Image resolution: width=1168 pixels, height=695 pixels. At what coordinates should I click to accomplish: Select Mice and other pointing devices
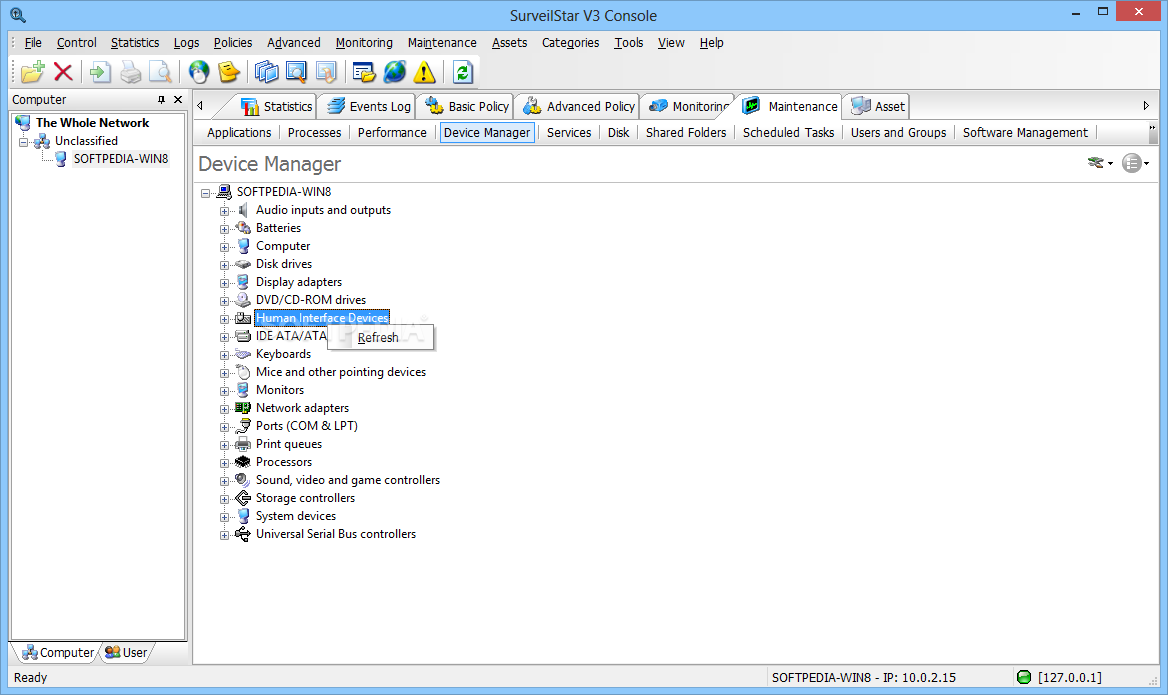340,372
